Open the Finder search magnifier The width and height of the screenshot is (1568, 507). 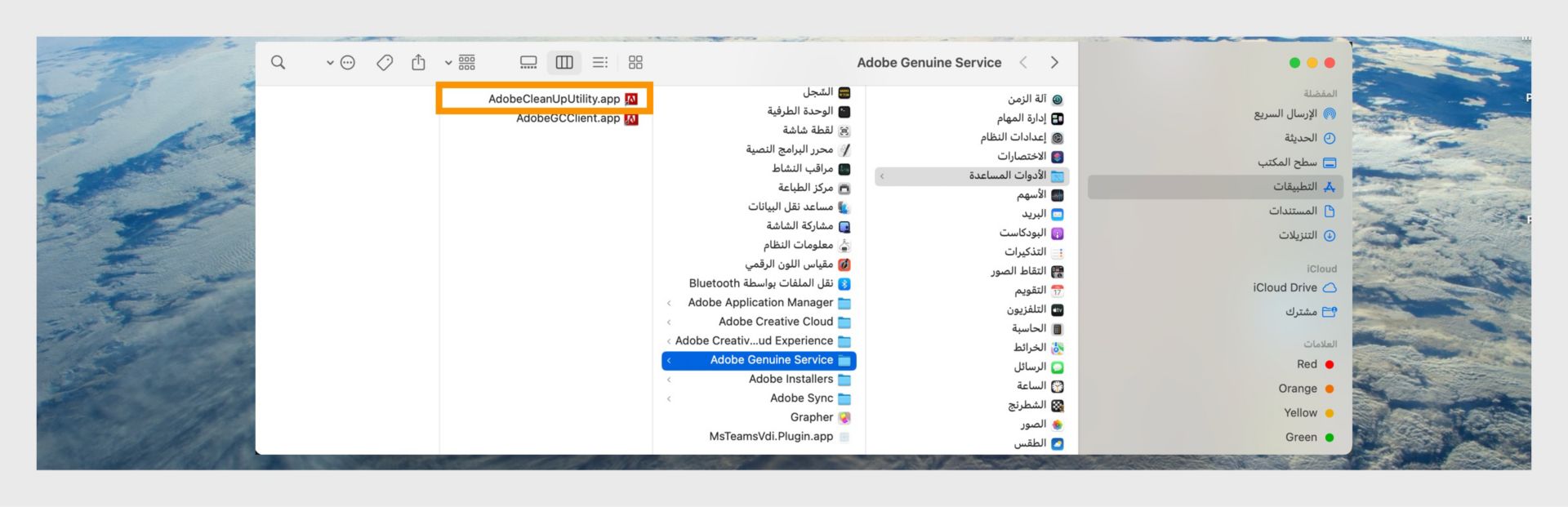point(278,62)
